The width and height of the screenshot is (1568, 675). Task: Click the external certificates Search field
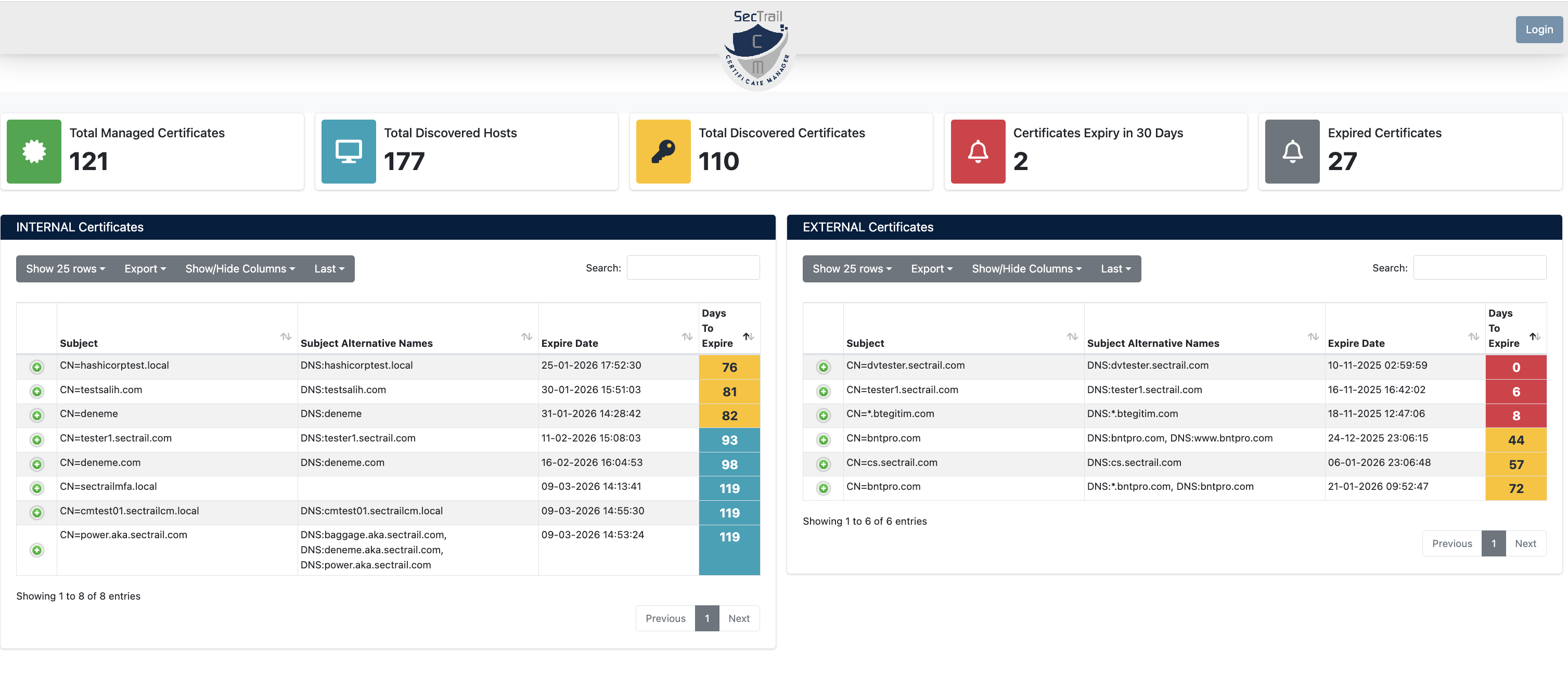tap(1481, 267)
